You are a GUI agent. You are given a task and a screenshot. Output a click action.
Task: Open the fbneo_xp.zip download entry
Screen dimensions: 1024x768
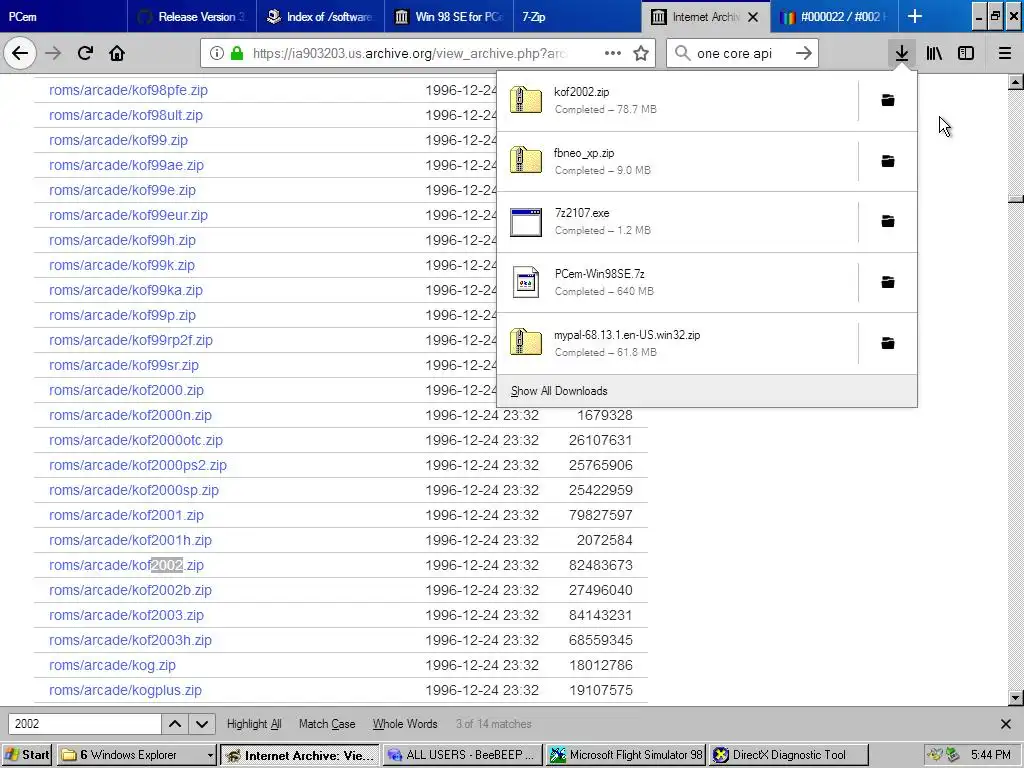[x=677, y=161]
